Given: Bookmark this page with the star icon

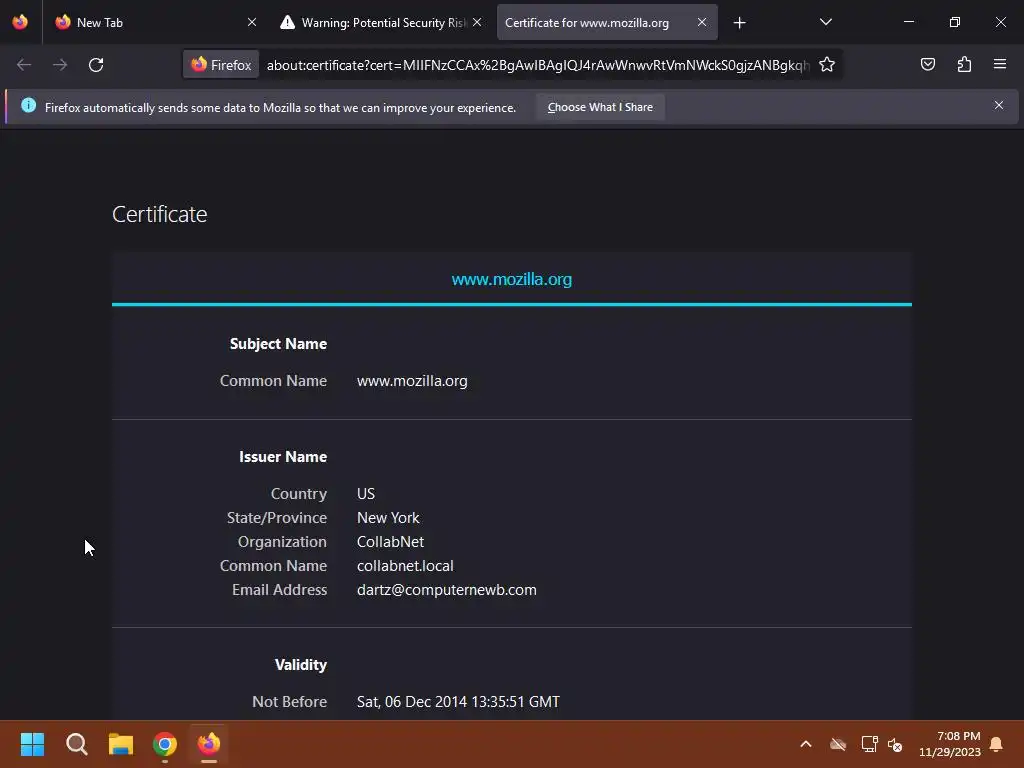Looking at the screenshot, I should (827, 65).
